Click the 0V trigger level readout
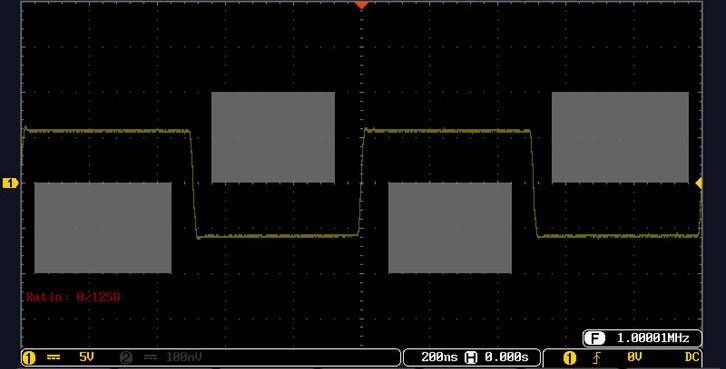 (634, 357)
